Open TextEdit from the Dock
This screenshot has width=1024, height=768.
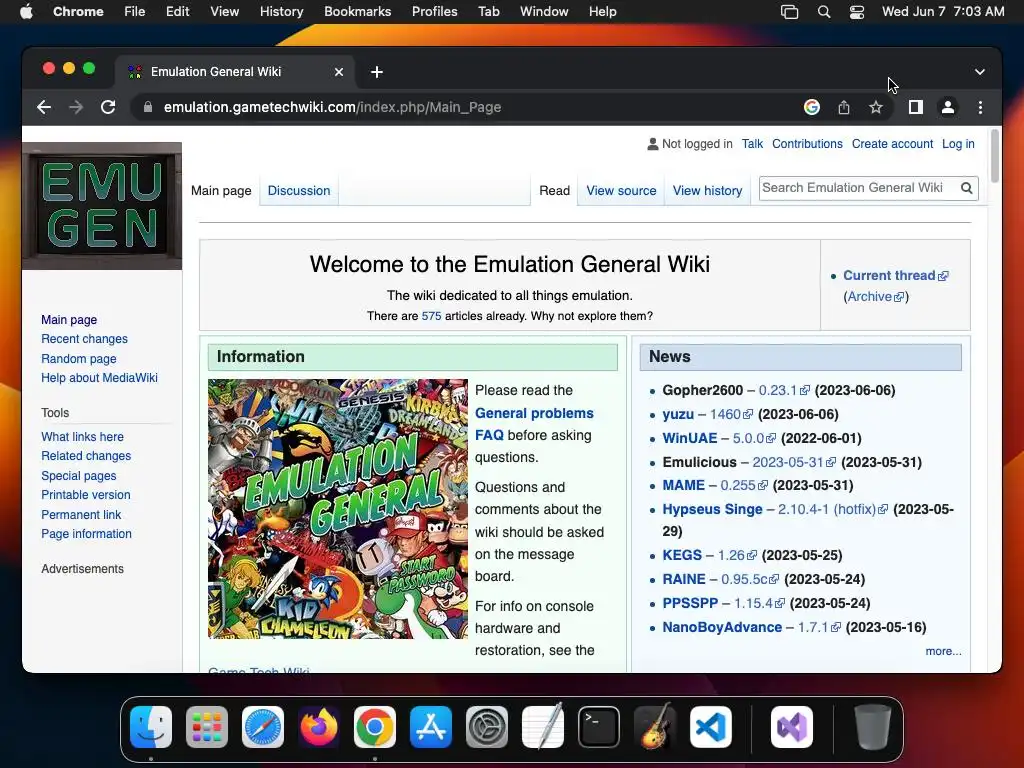(543, 727)
